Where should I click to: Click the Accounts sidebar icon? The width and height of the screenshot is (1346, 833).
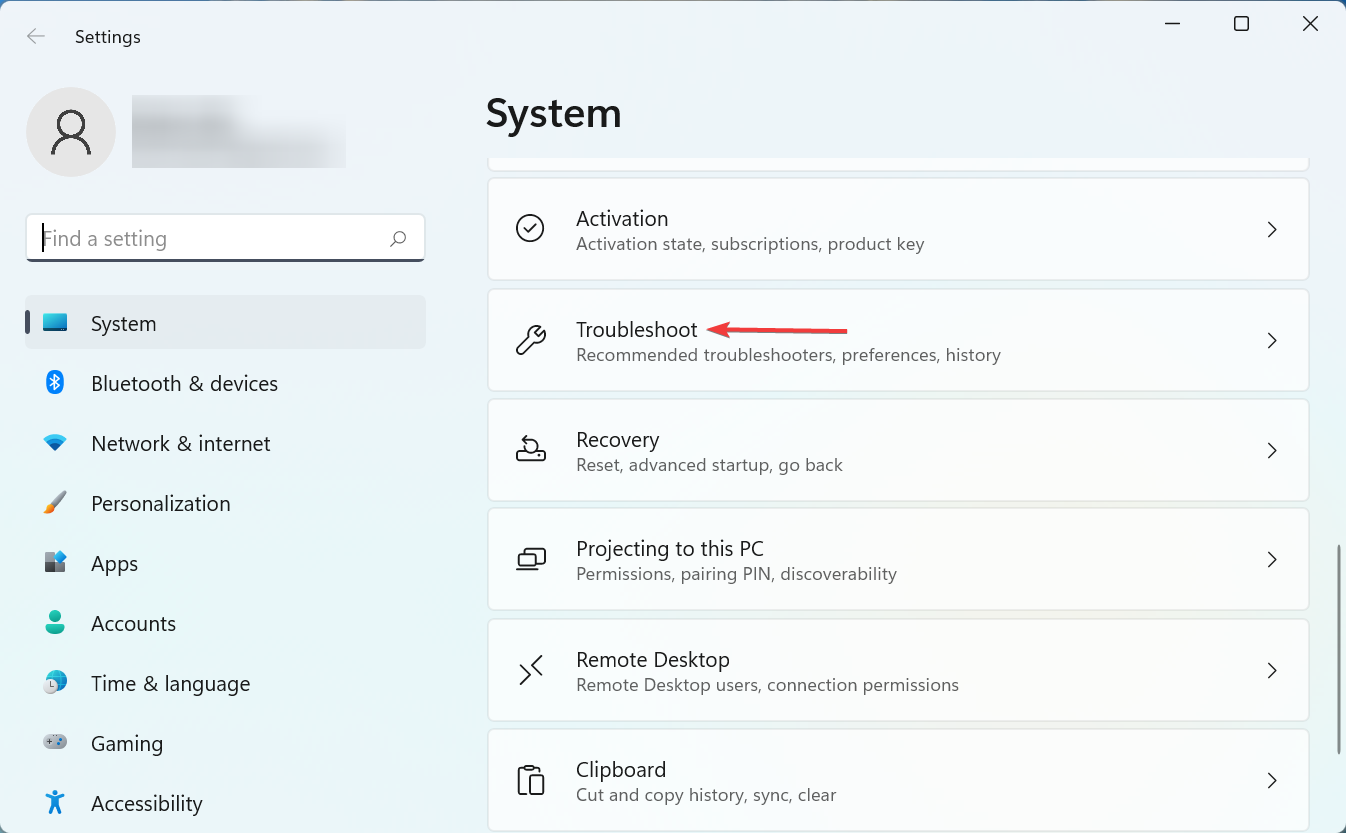(53, 623)
